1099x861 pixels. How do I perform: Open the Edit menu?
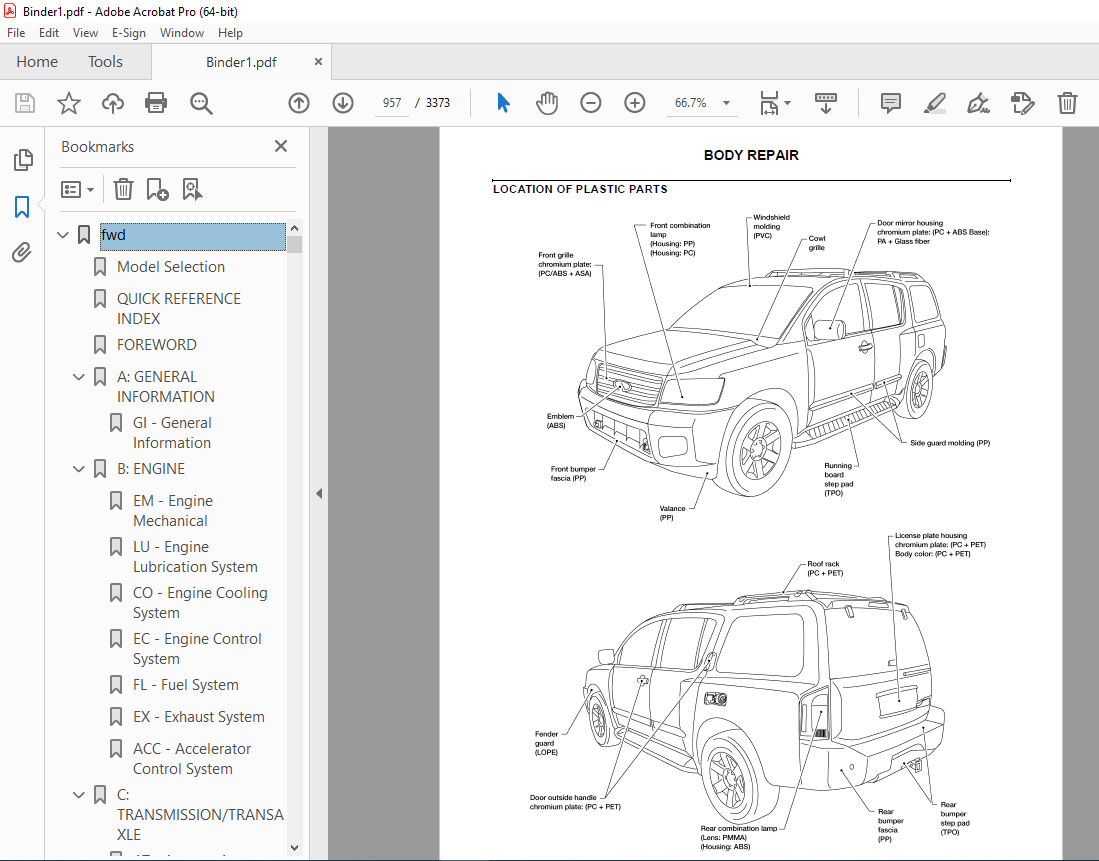coord(48,33)
